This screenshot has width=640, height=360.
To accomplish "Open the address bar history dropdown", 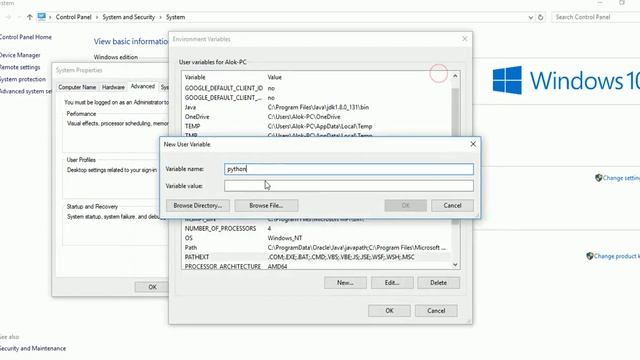I will (x=530, y=17).
